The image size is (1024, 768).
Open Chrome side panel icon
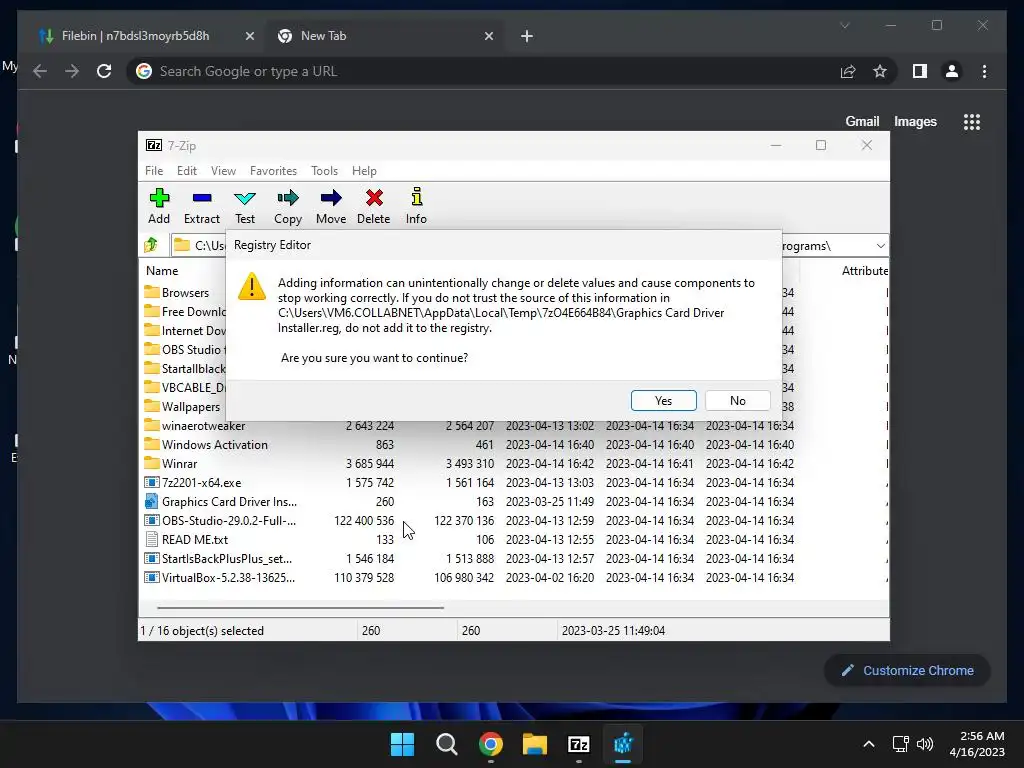coord(920,71)
